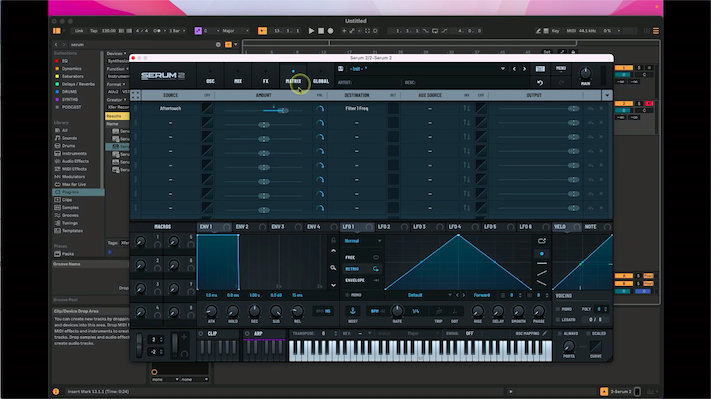Click the Aftertouch row output slider
Viewport: 711px width, 399px height.
coord(538,109)
